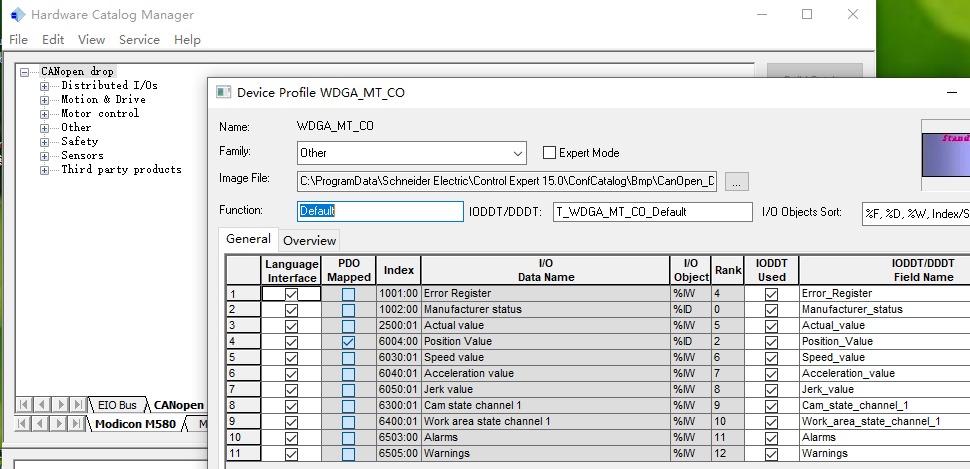970x469 pixels.
Task: Click the Index column header
Action: (x=398, y=270)
